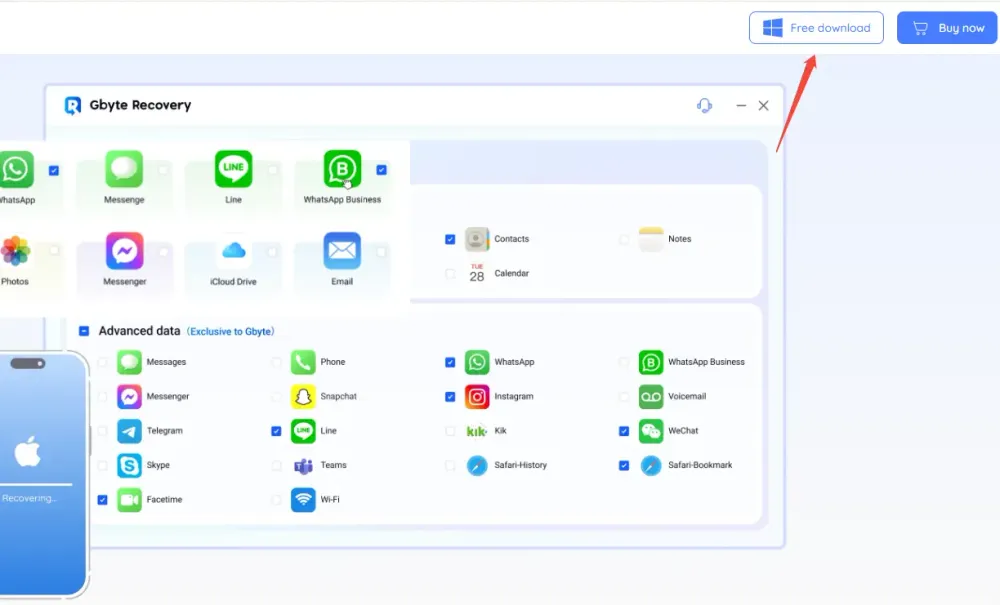Click the Teams label
The image size is (1000, 605).
click(333, 465)
